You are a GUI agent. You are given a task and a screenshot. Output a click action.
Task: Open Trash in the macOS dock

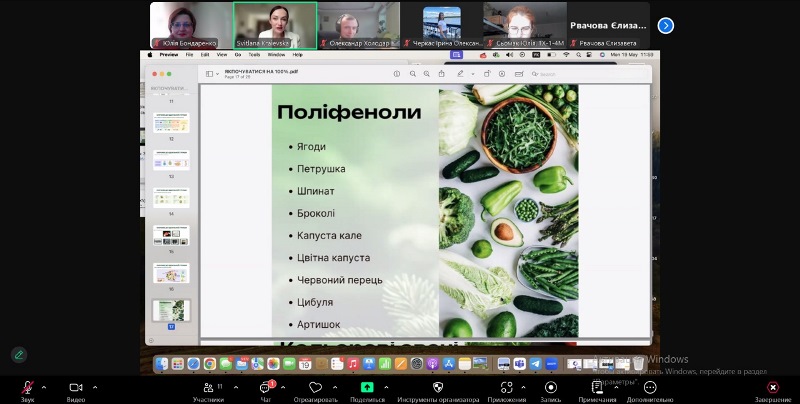[638, 364]
